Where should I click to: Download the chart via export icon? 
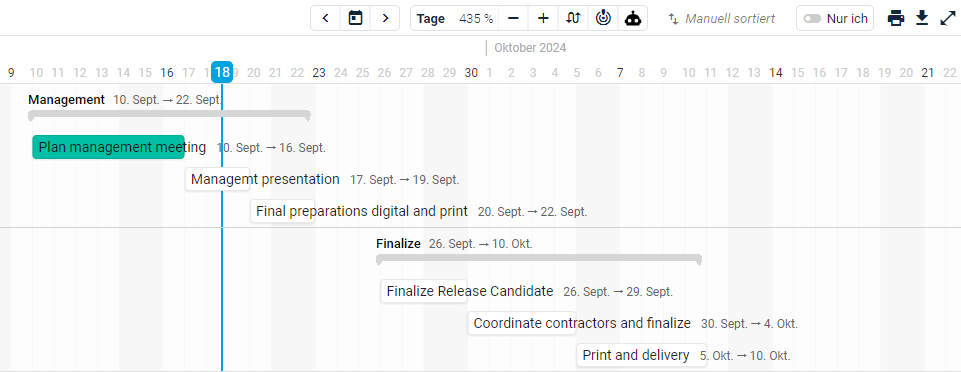coord(922,18)
